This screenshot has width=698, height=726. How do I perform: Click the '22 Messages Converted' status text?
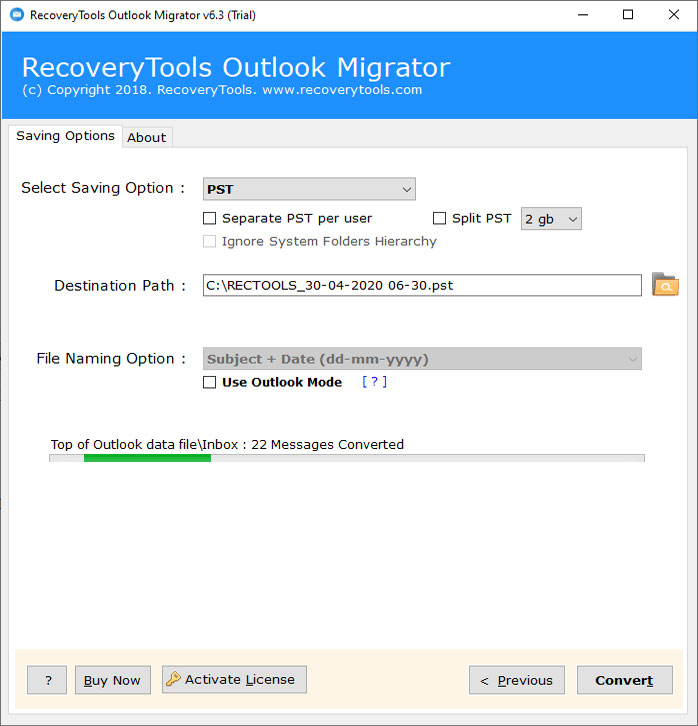point(327,444)
